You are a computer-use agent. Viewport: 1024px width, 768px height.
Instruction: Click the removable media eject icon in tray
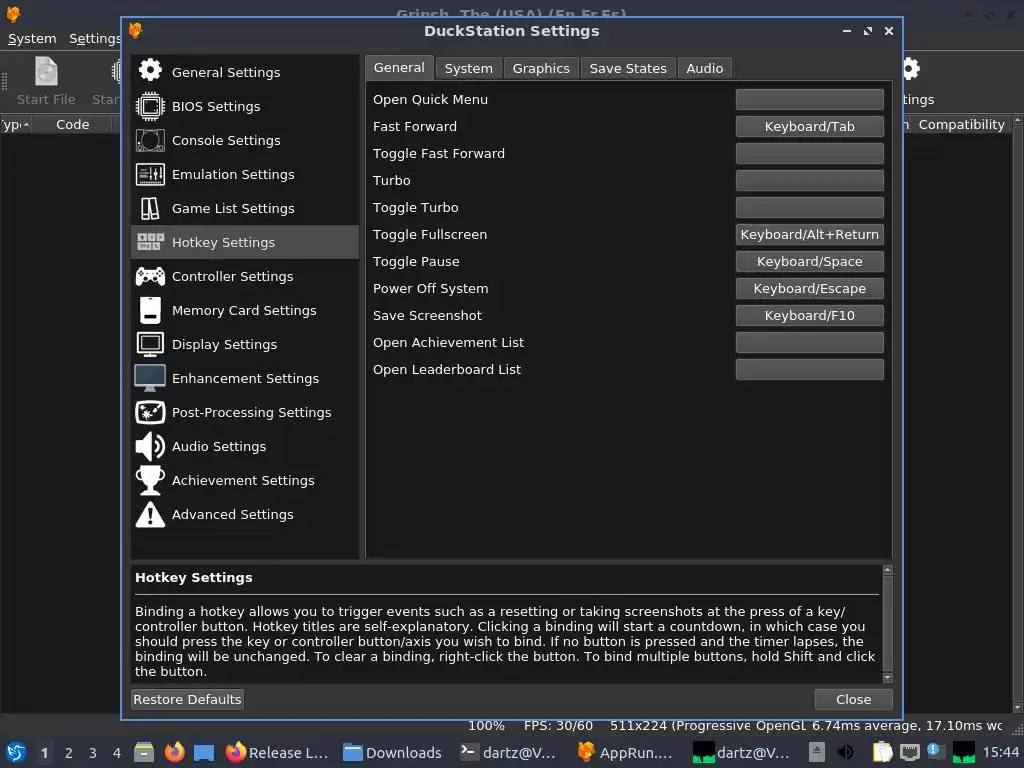pyautogui.click(x=816, y=752)
